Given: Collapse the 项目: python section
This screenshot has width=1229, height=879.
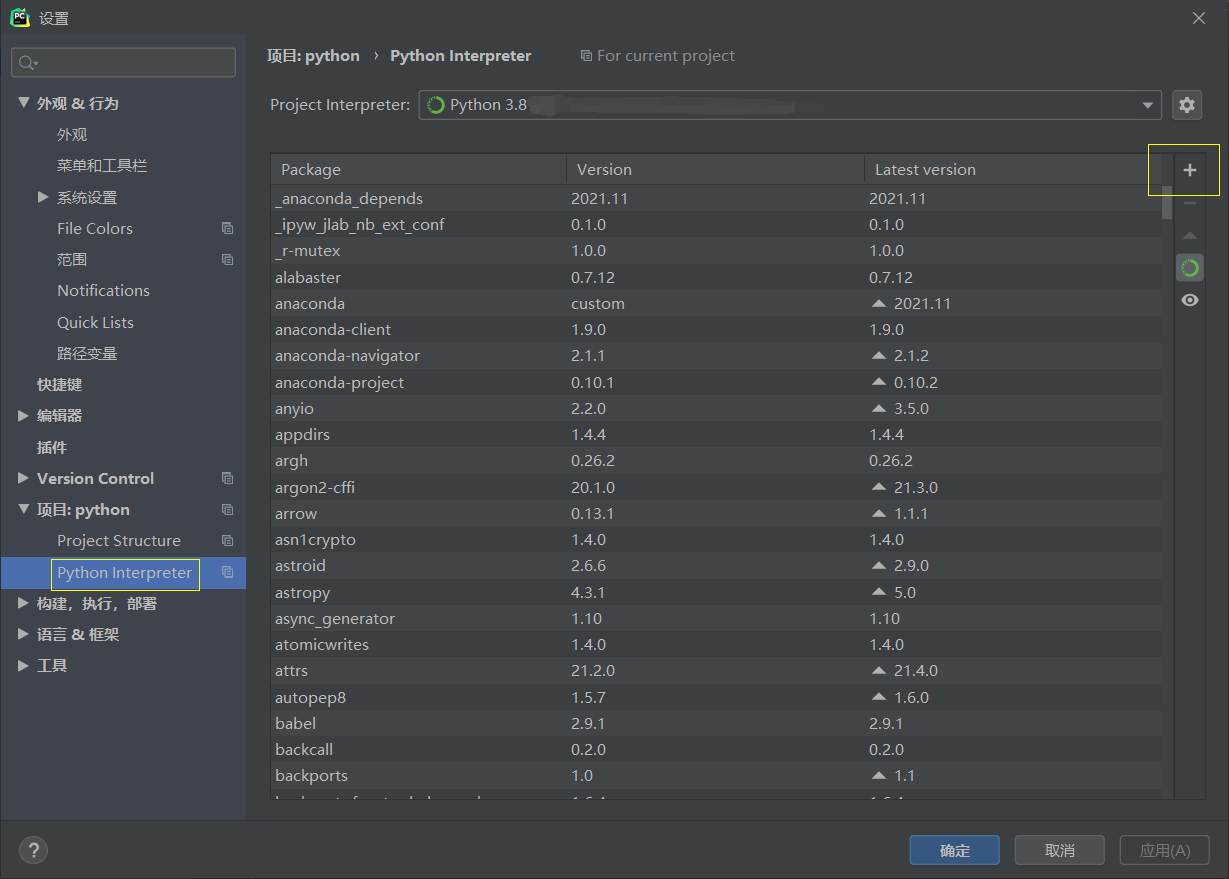Looking at the screenshot, I should click(24, 510).
